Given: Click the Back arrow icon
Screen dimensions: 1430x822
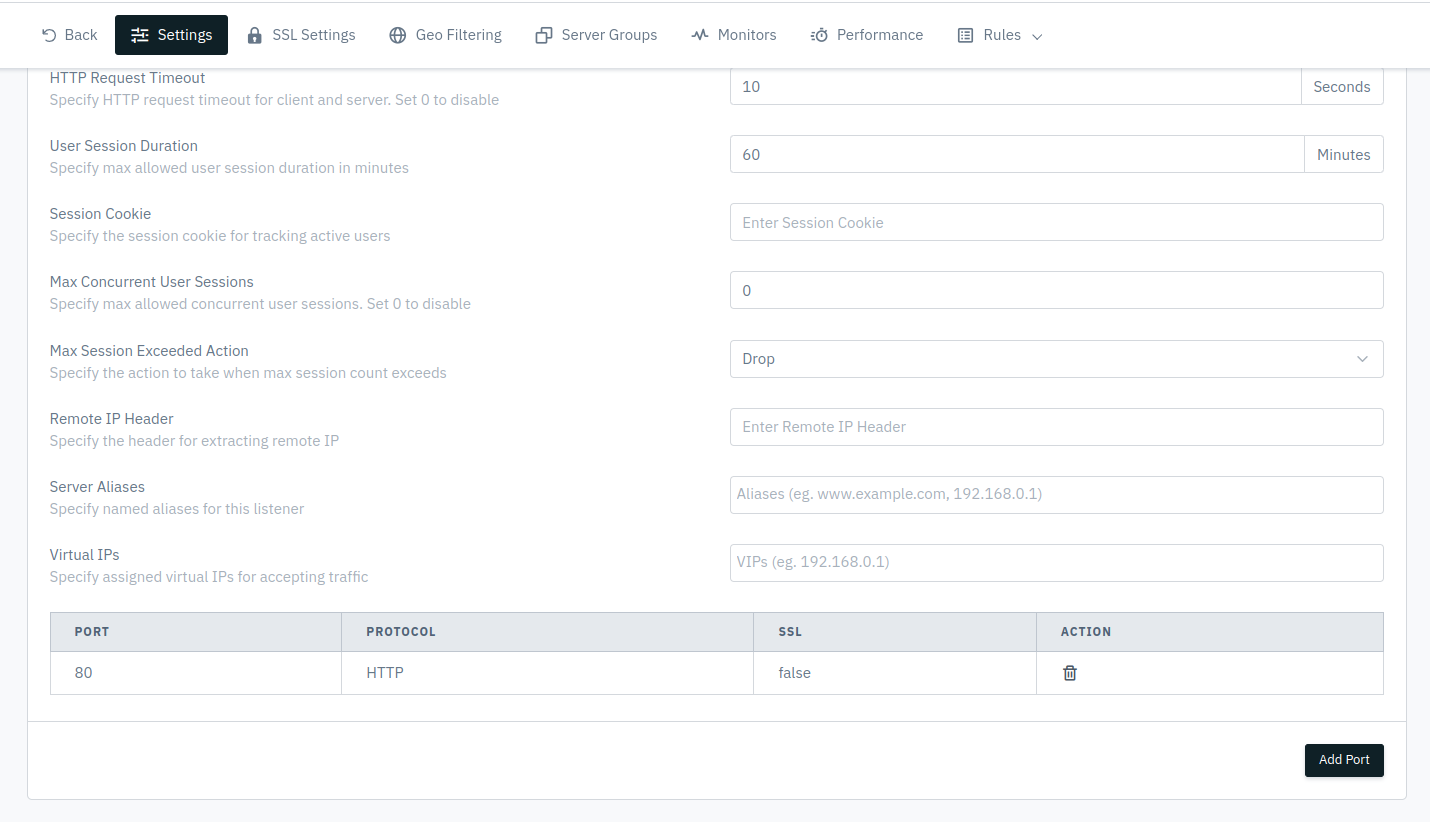Looking at the screenshot, I should click(x=49, y=35).
